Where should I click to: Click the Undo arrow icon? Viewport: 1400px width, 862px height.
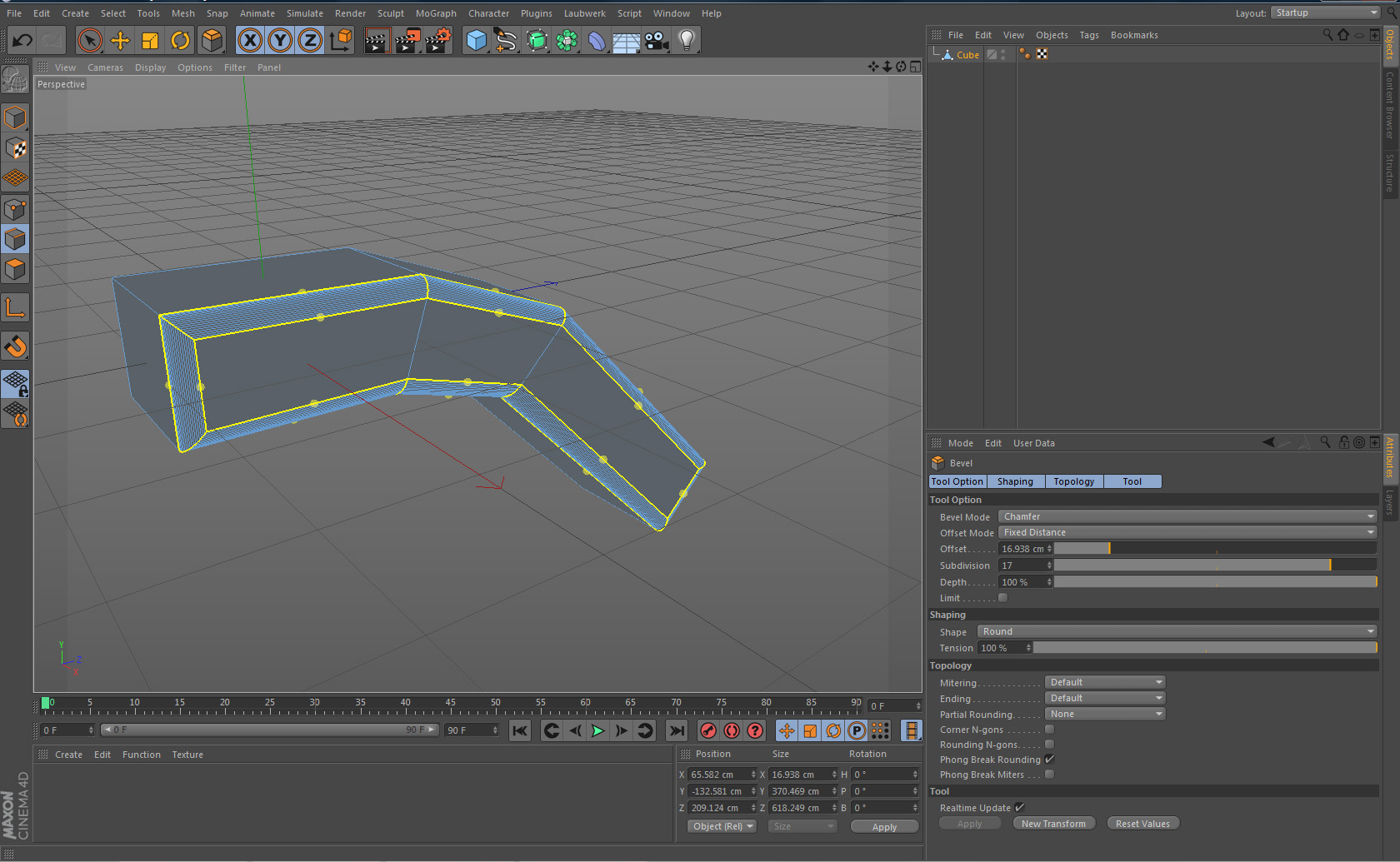pos(22,40)
